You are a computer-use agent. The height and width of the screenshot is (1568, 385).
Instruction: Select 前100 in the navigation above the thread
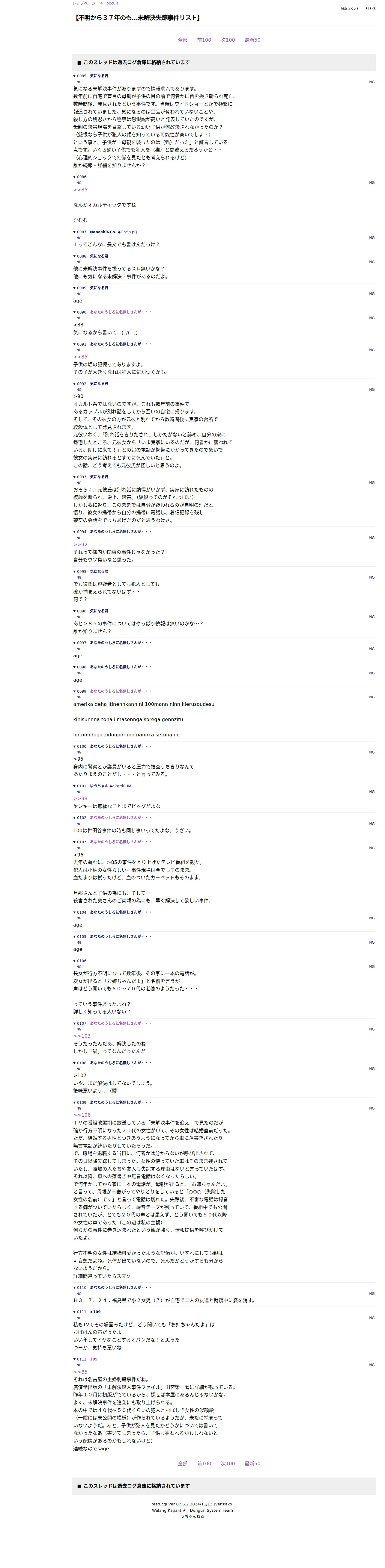pyautogui.click(x=204, y=40)
